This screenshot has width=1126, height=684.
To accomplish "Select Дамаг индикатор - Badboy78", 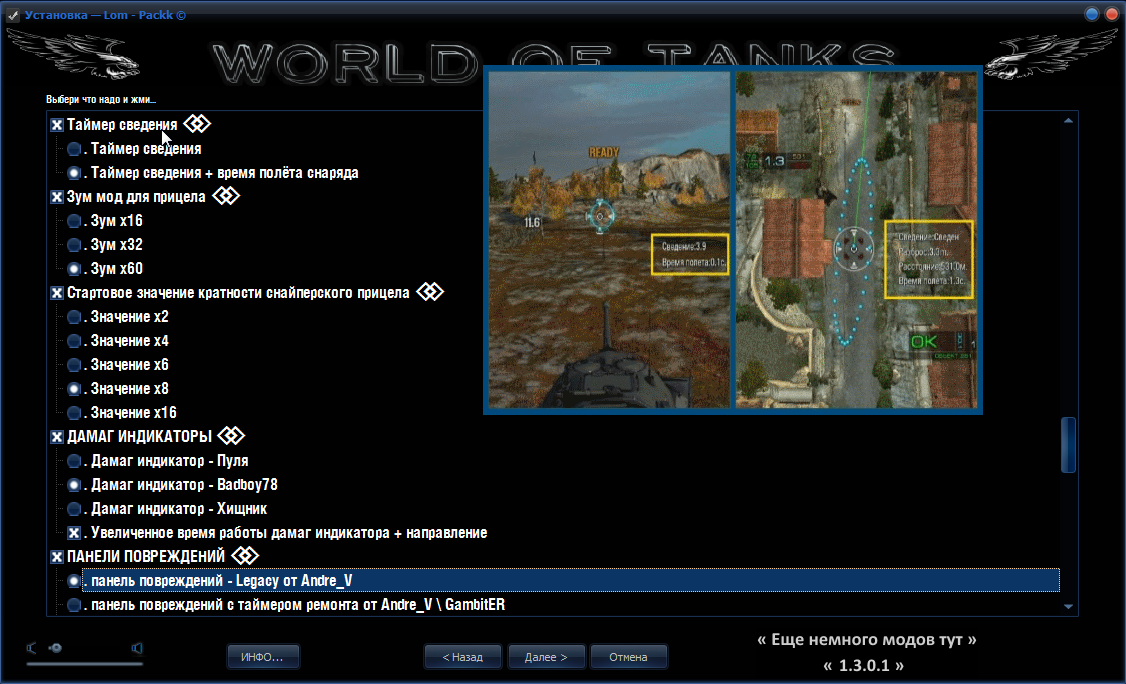I will (73, 485).
